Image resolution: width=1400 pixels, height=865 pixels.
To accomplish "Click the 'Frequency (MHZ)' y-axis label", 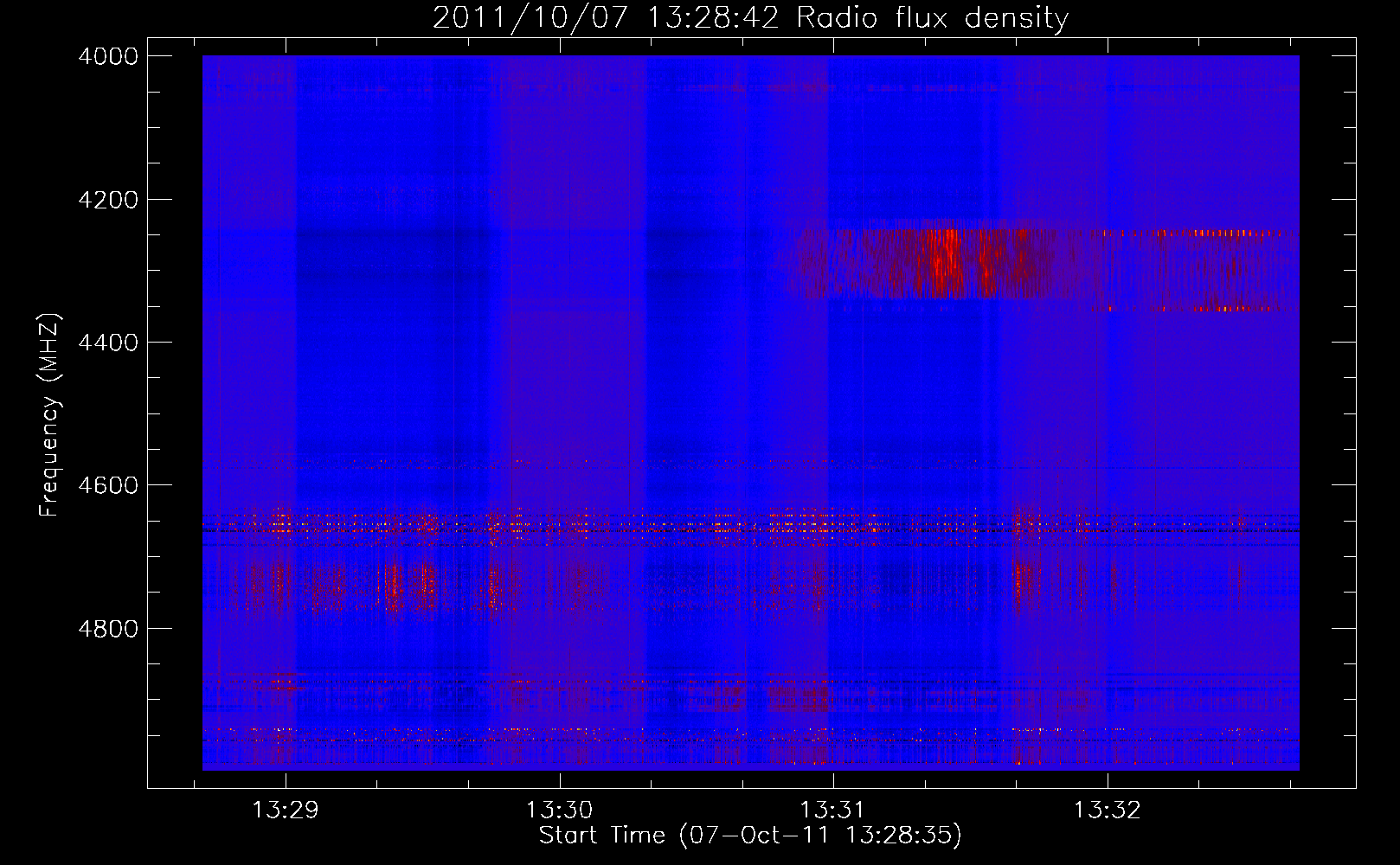I will (x=49, y=415).
